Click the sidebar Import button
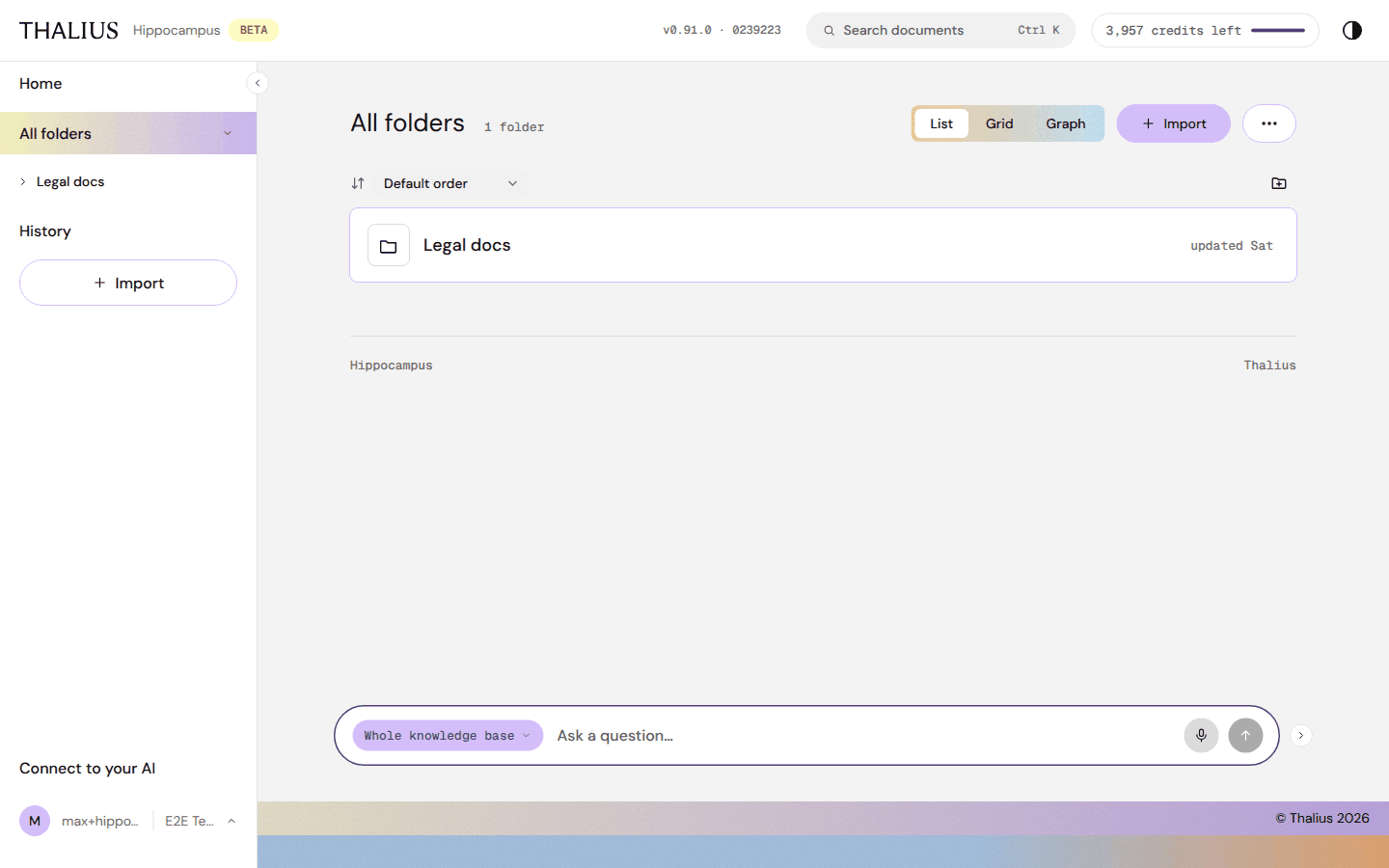Screen dimensions: 1389x868 (x=128, y=283)
